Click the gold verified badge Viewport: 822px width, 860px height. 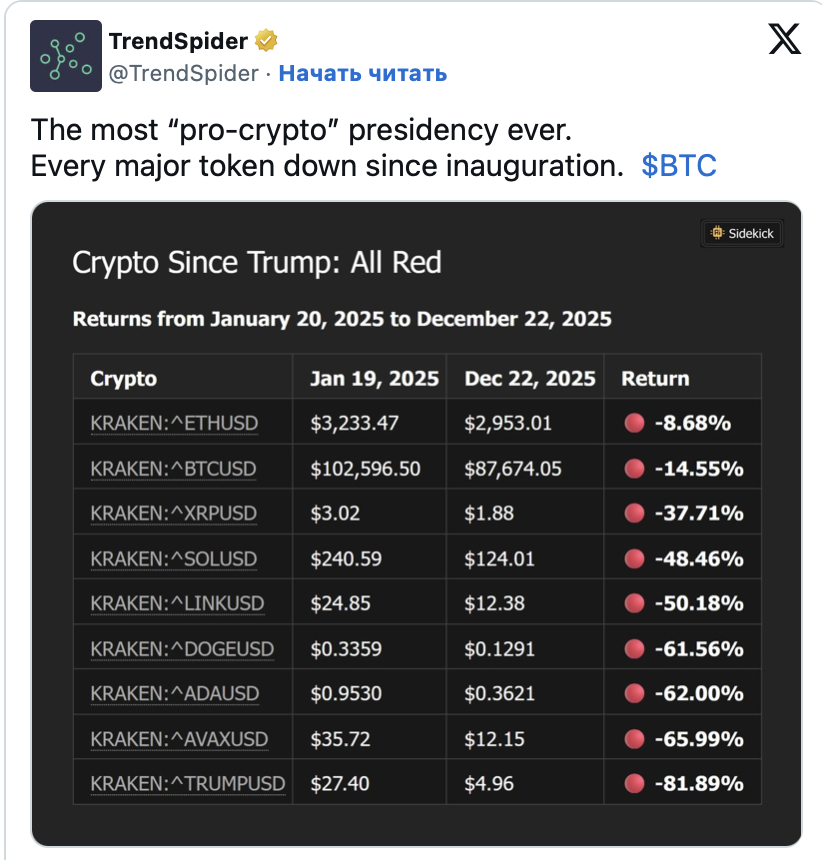[266, 41]
